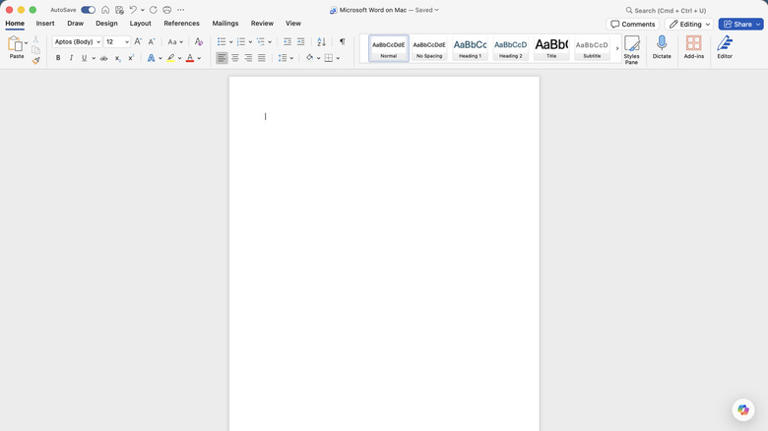
Task: Toggle Bold formatting
Action: 58,58
